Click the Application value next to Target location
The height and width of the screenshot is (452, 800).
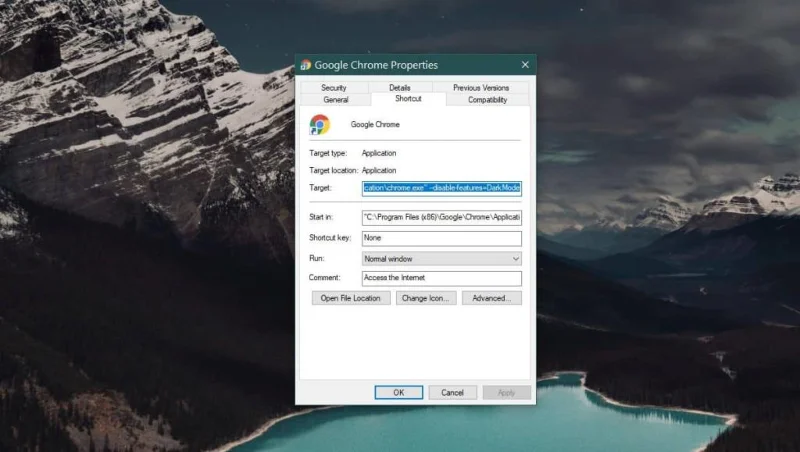coord(379,170)
